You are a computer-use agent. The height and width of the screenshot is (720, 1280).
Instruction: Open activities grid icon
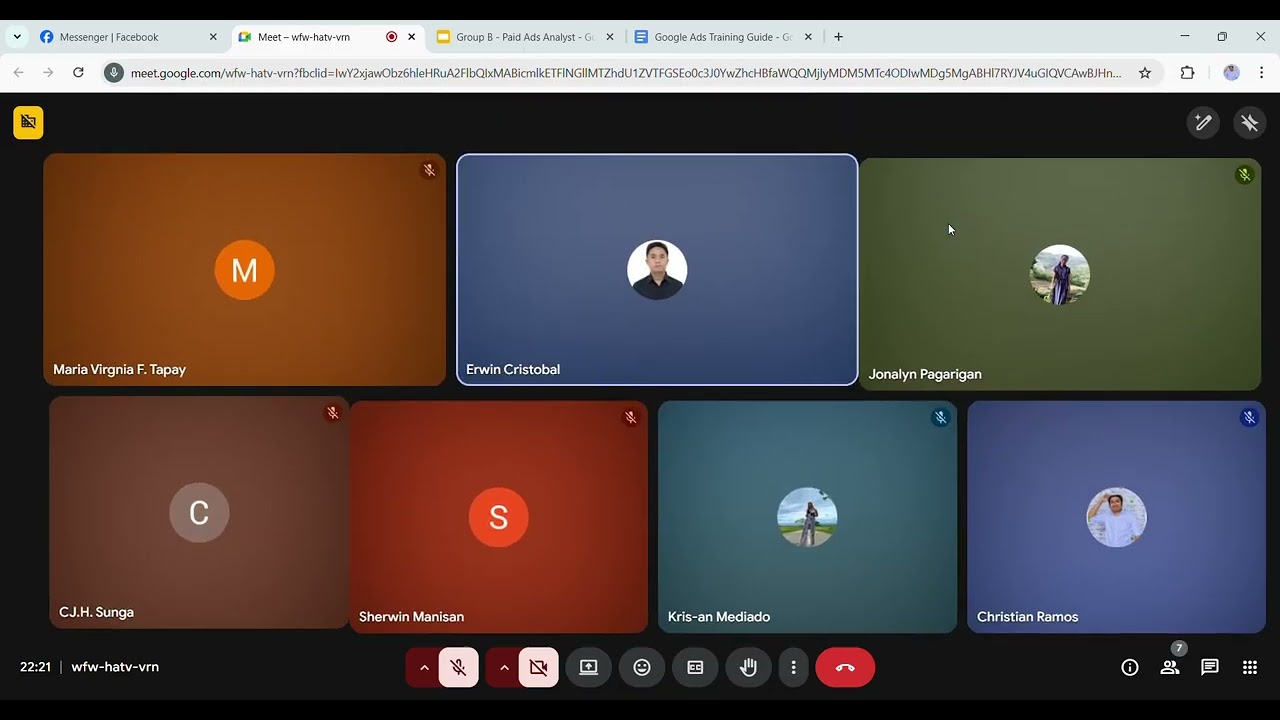point(1250,667)
